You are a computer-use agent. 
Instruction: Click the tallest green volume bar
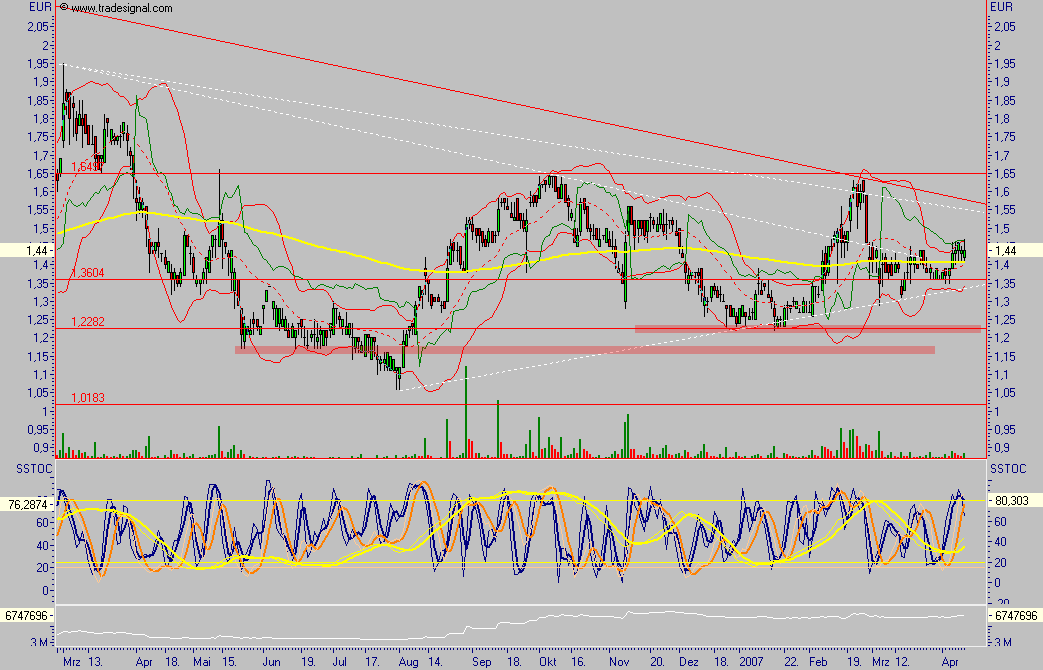coord(466,412)
